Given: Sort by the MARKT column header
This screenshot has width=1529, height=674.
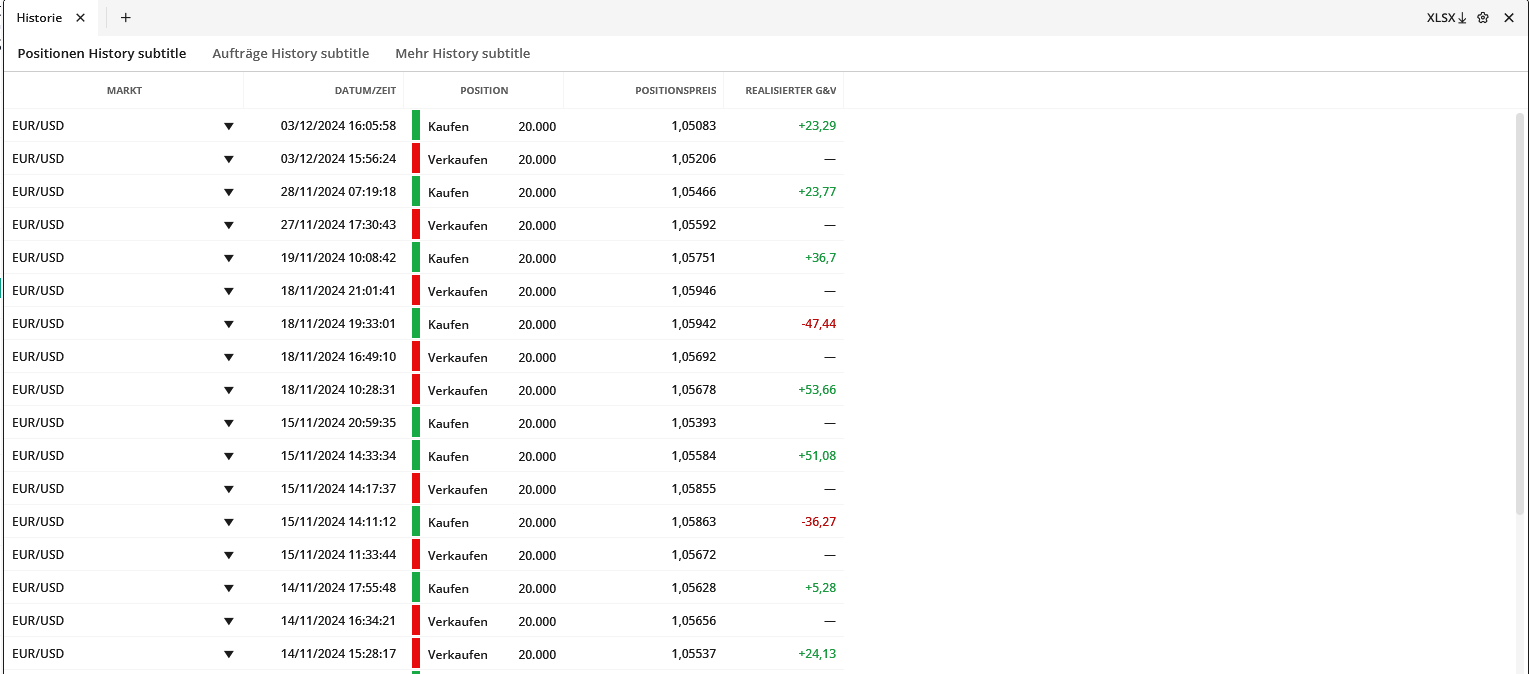Looking at the screenshot, I should click(x=124, y=90).
